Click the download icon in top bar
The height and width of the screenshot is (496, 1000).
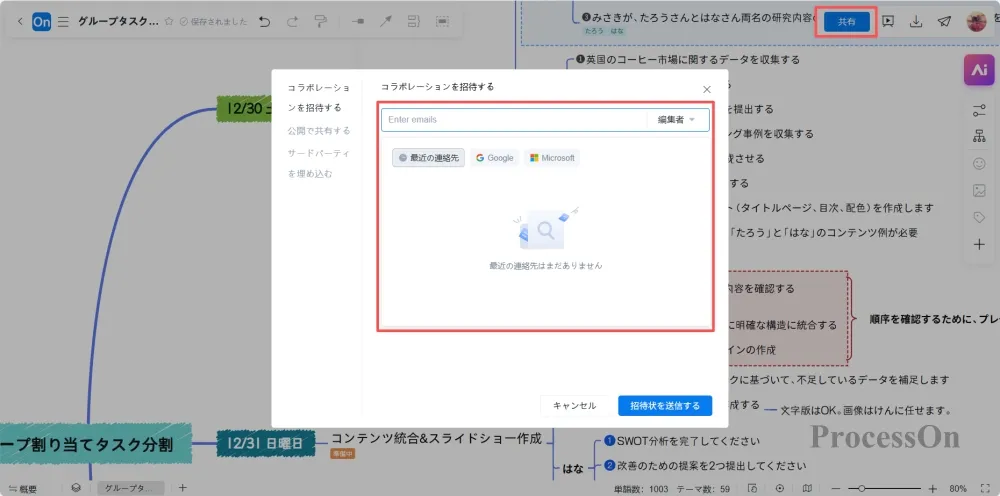tap(916, 21)
